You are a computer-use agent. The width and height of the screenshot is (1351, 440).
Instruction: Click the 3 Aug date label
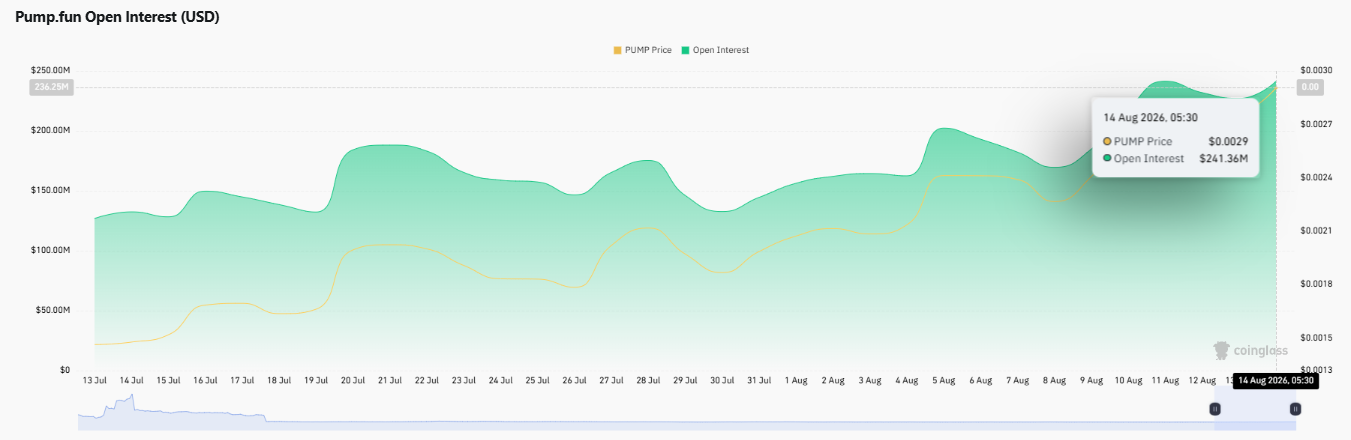click(869, 381)
